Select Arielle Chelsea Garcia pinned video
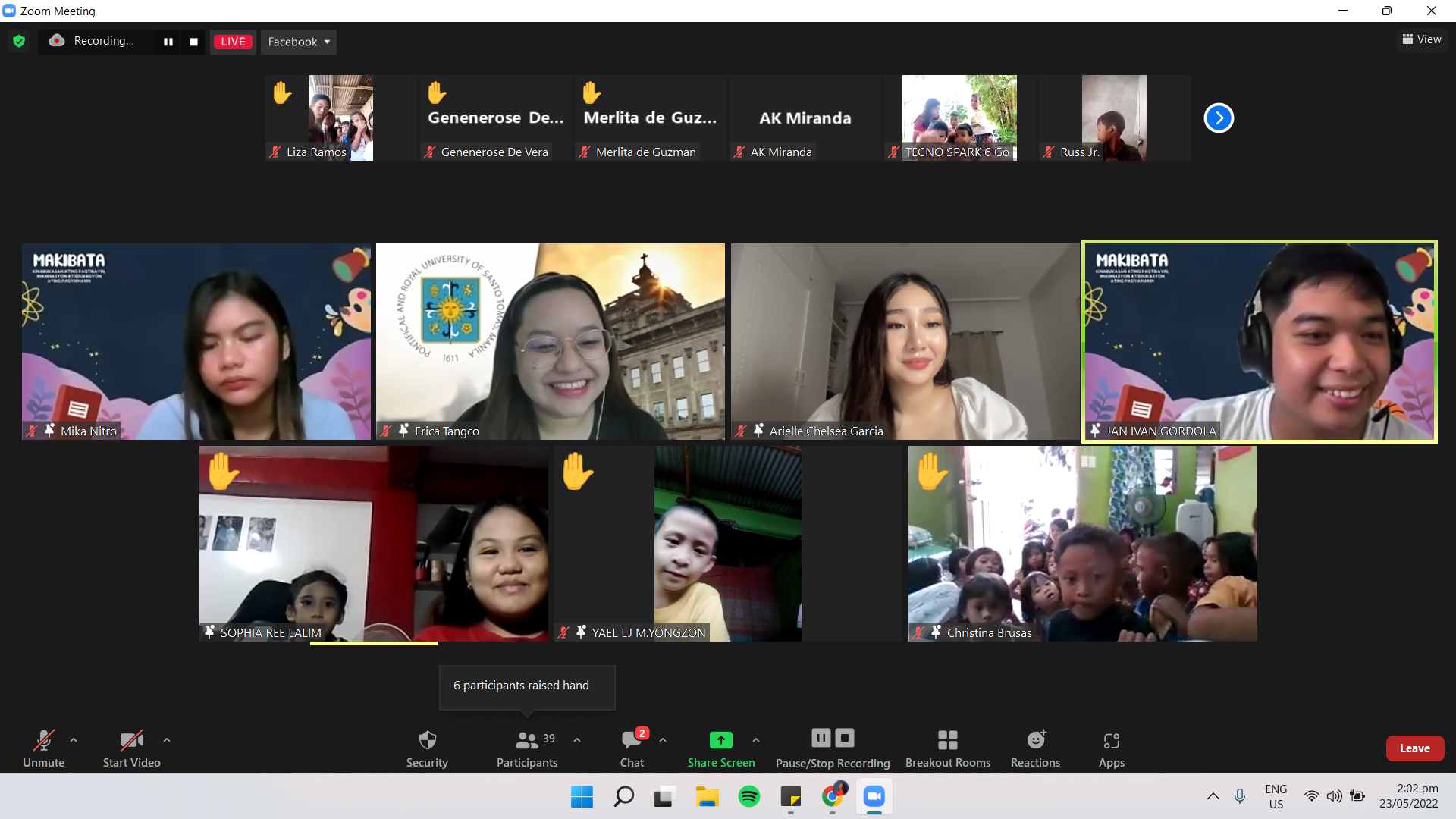This screenshot has width=1456, height=819. click(x=905, y=341)
